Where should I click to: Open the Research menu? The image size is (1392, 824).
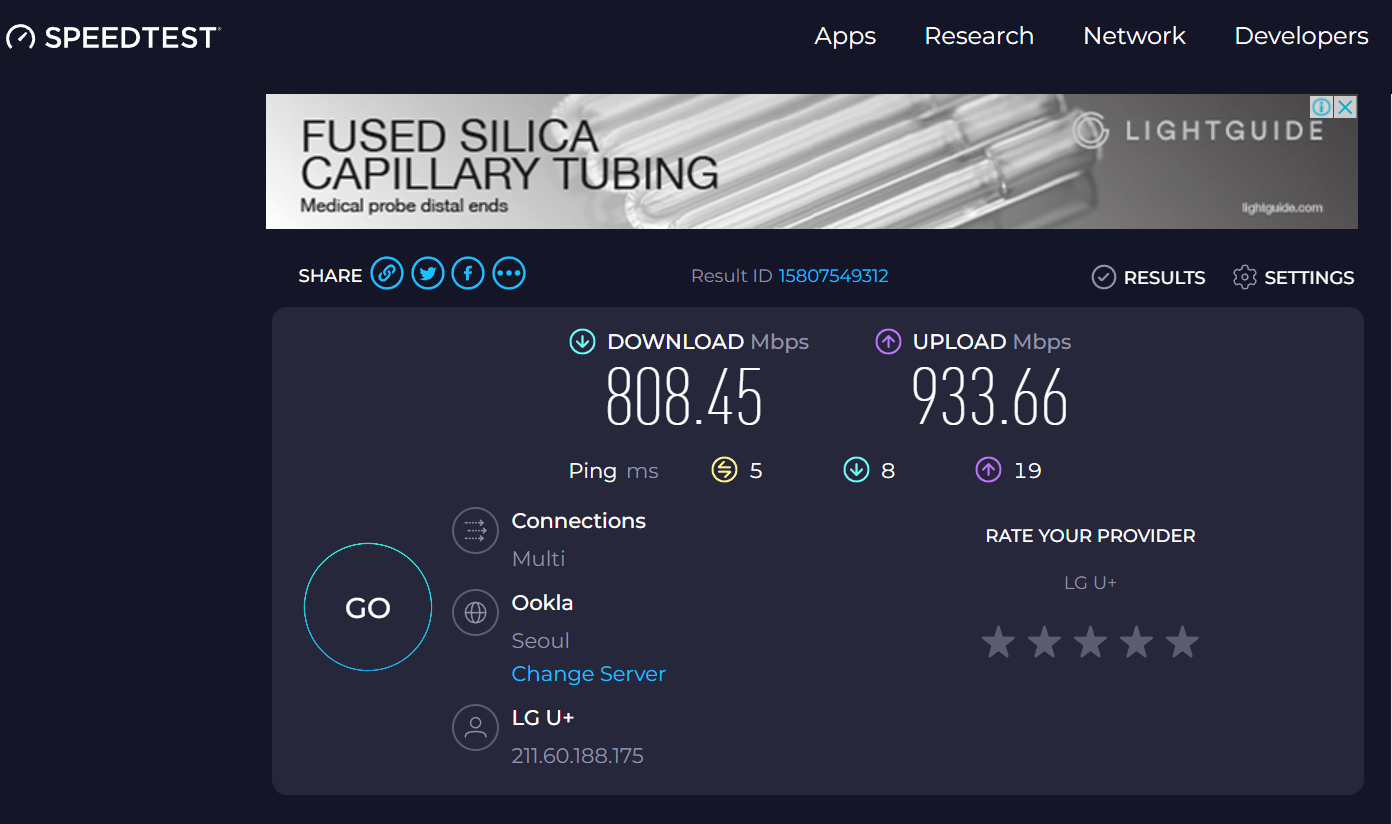tap(979, 36)
